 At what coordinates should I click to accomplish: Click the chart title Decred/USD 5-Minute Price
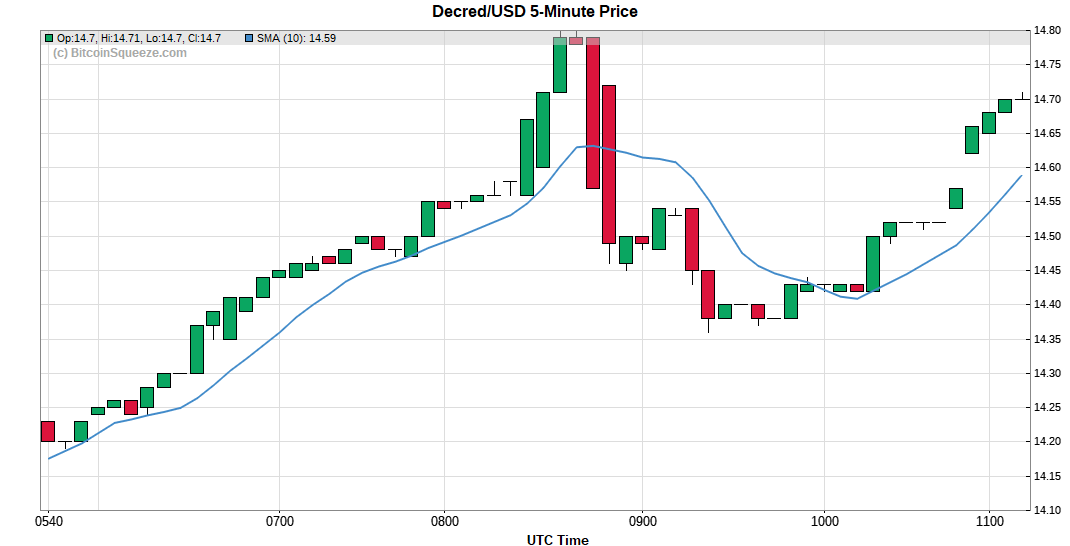tap(535, 12)
